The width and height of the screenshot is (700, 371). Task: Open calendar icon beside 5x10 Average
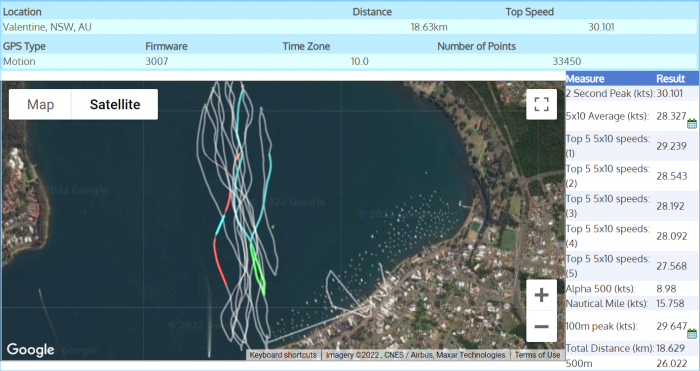point(692,124)
